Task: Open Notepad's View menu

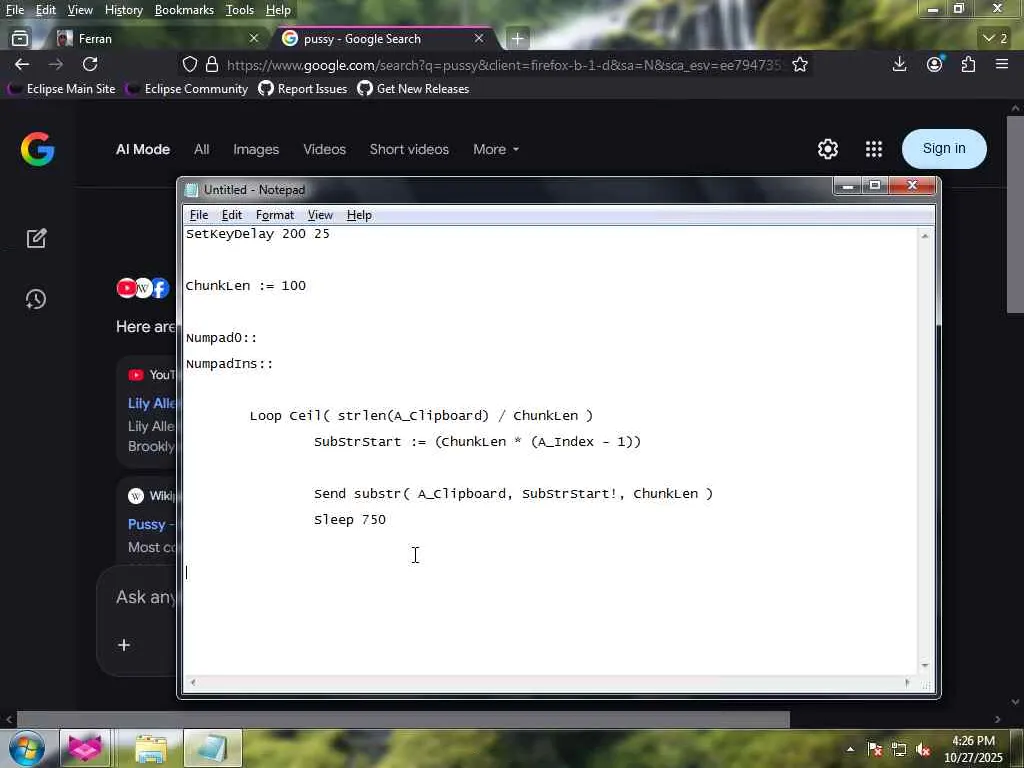Action: [x=320, y=215]
